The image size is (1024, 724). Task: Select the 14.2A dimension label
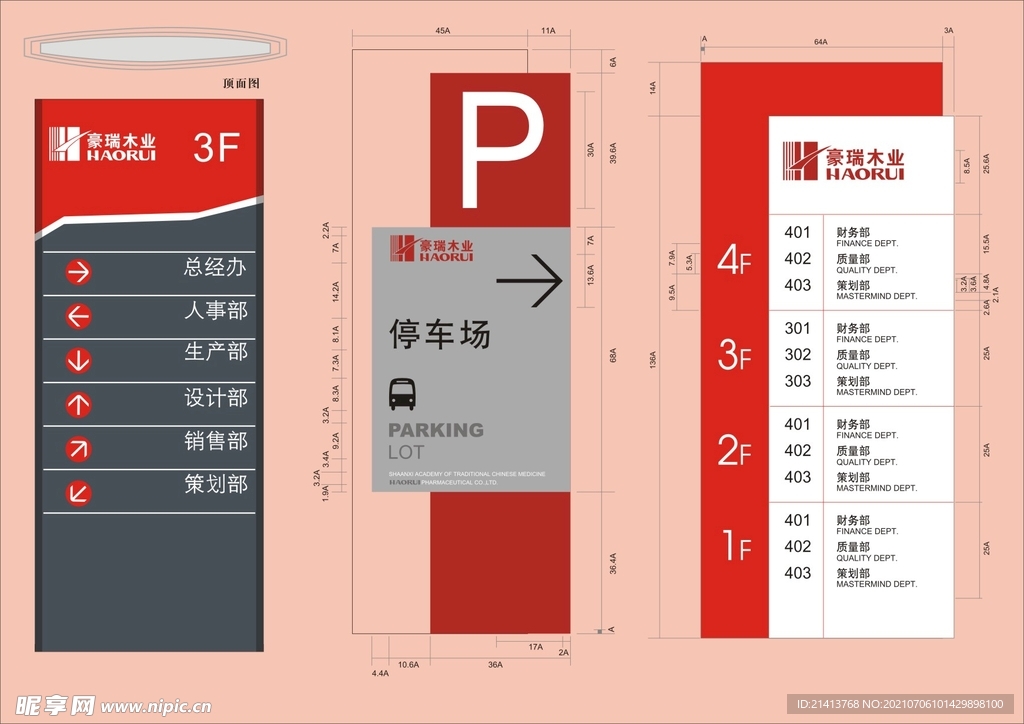point(336,291)
